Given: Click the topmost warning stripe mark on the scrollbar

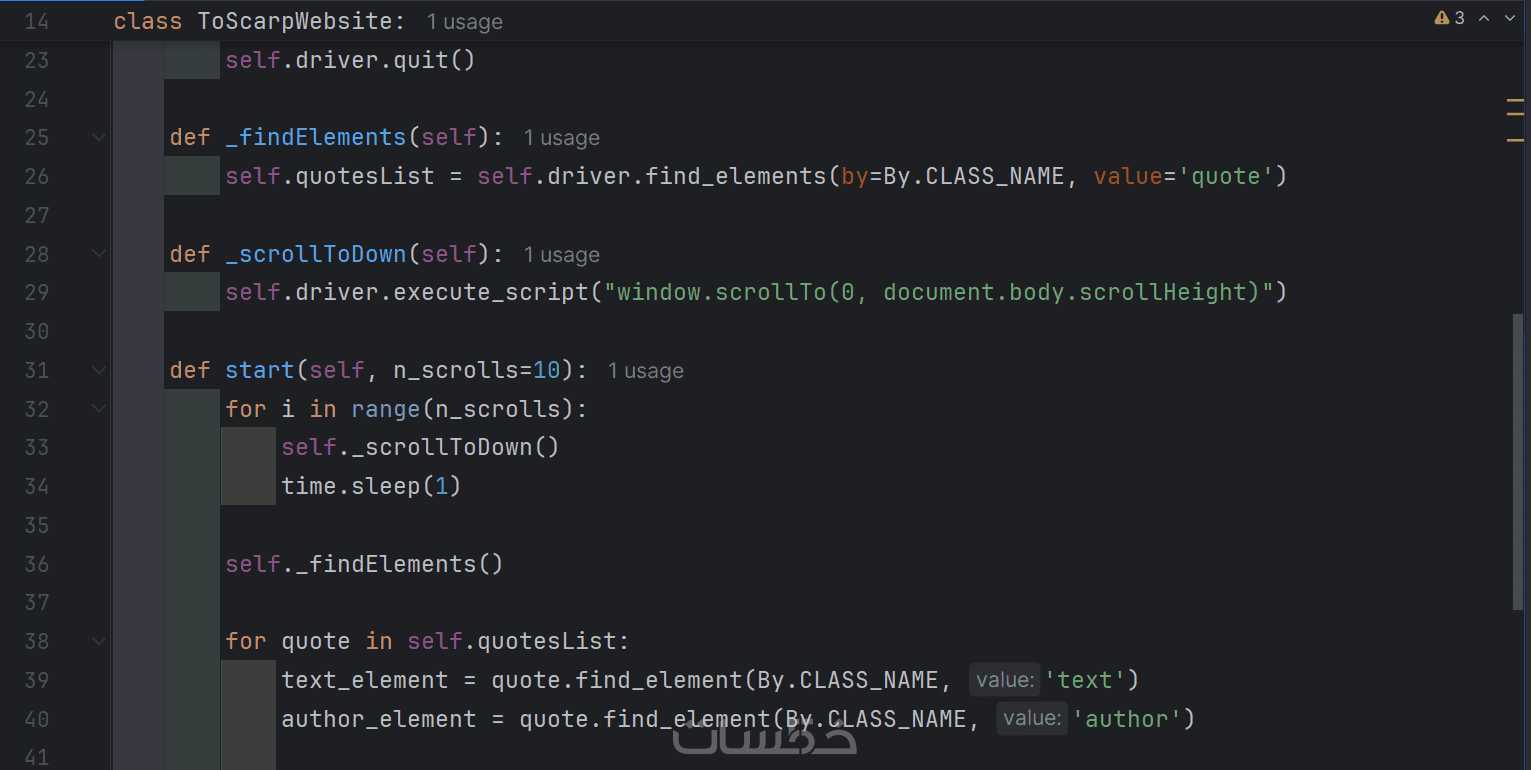Looking at the screenshot, I should (1515, 100).
